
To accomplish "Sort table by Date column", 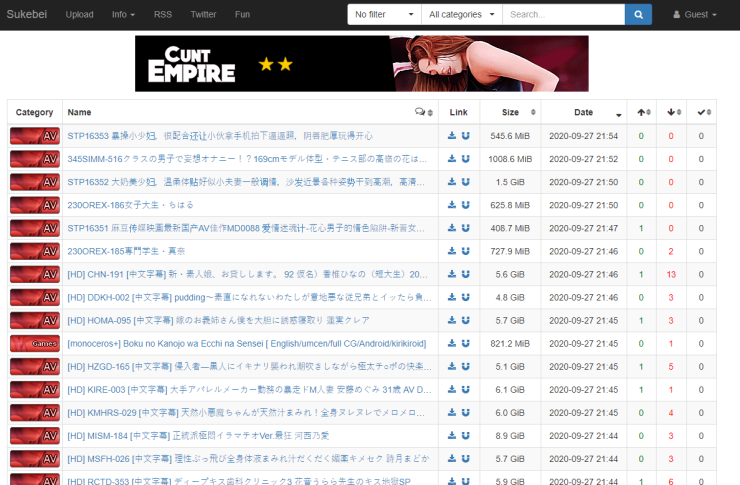I will (x=584, y=112).
